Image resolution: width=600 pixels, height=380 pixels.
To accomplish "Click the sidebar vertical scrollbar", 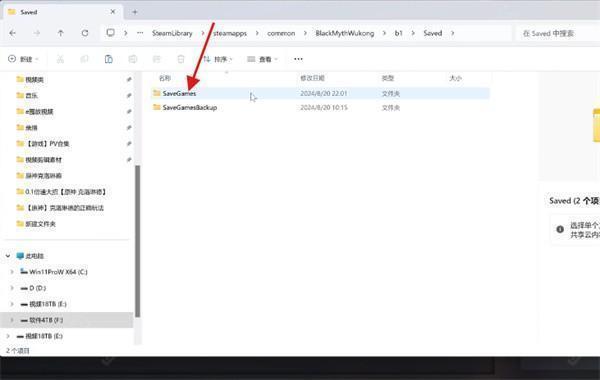I will pos(138,241).
